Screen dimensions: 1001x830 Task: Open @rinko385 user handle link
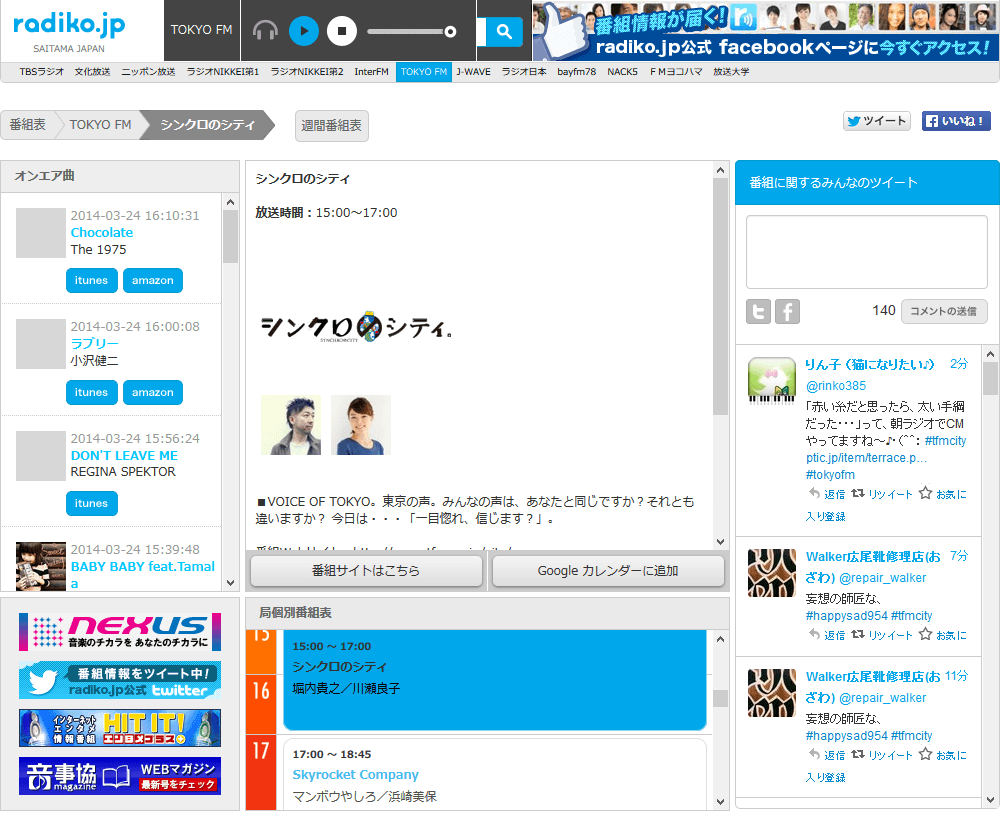pyautogui.click(x=836, y=386)
